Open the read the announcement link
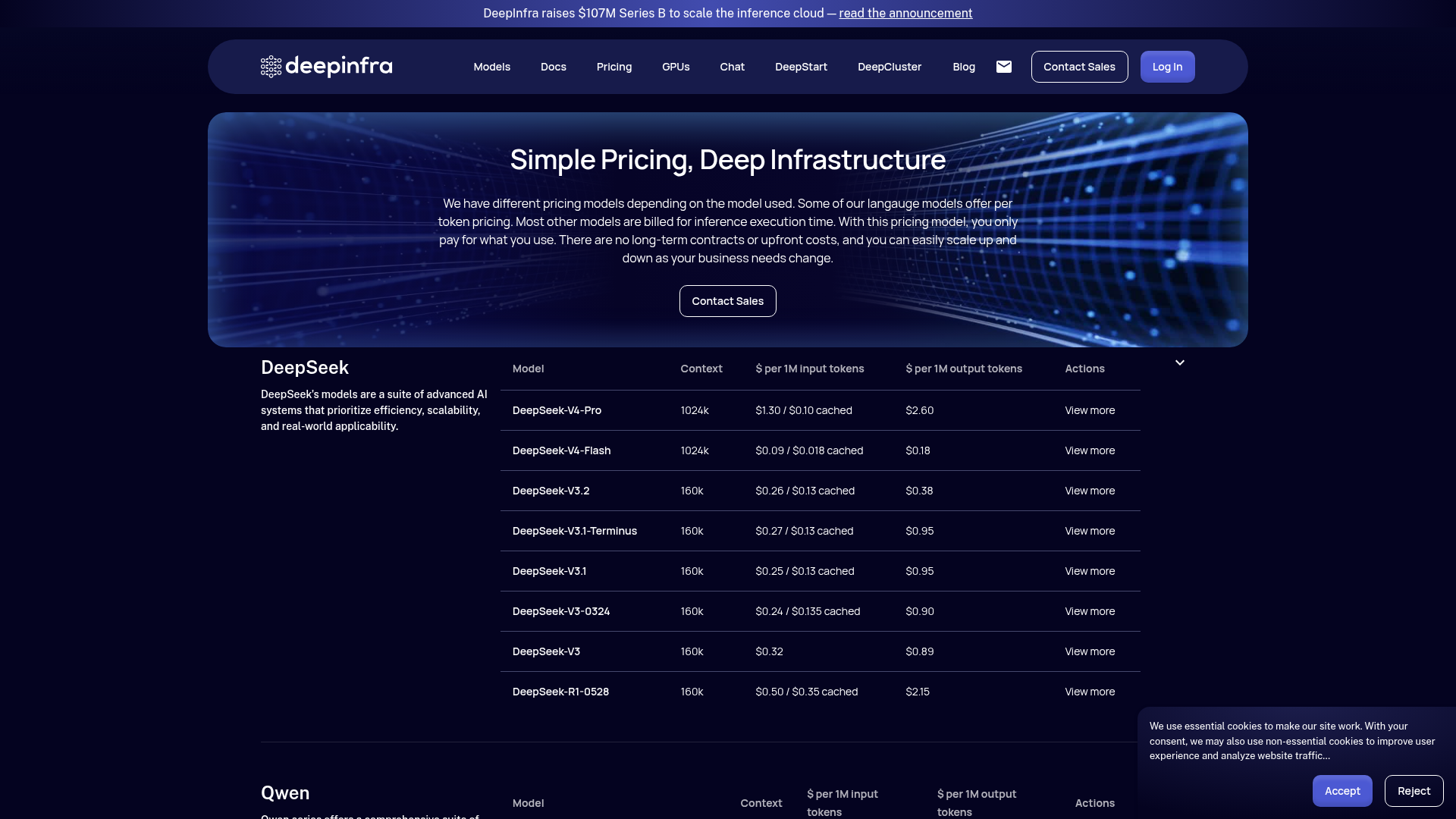 905,13
